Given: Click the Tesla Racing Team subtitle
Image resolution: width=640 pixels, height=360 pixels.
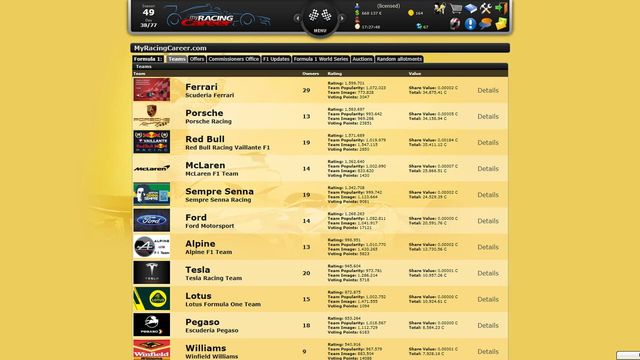Looking at the screenshot, I should (213, 278).
